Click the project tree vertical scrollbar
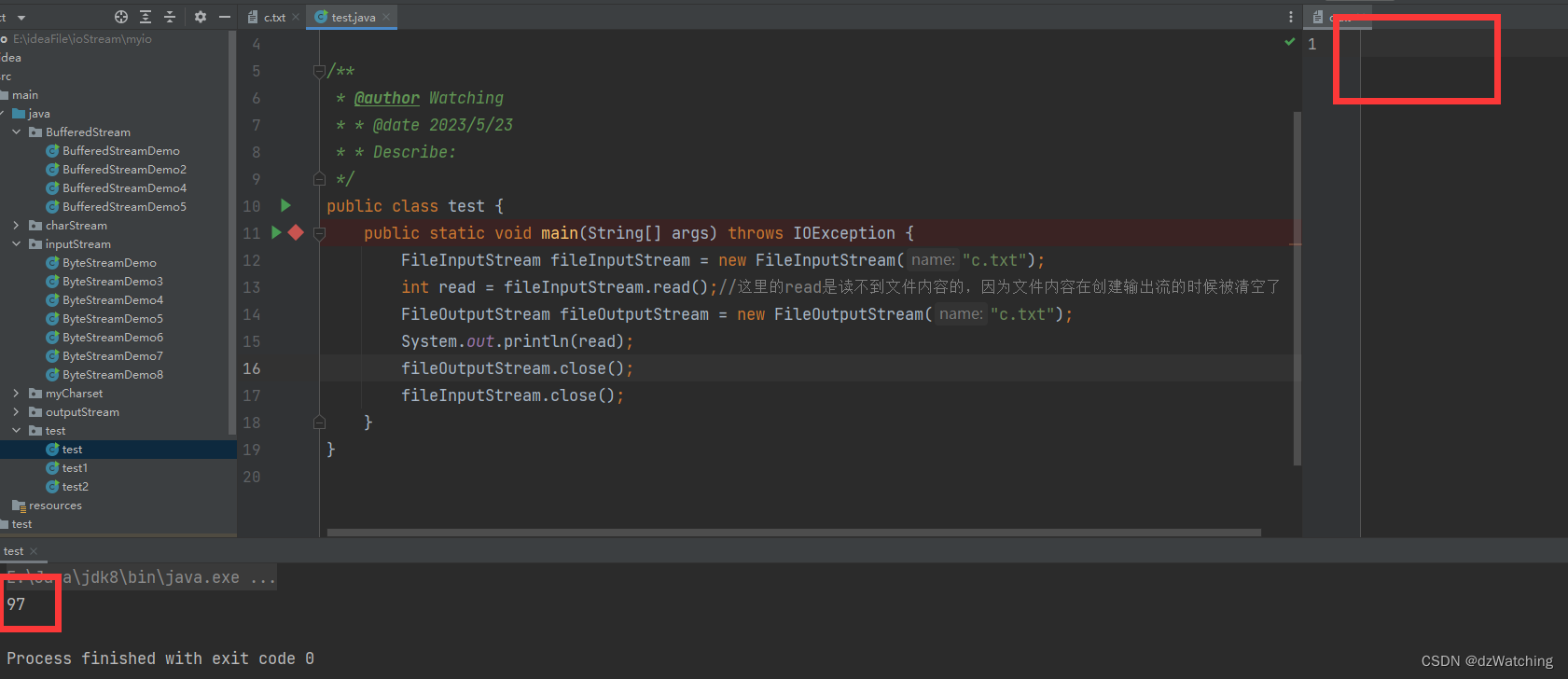The width and height of the screenshot is (1568, 679). [232, 233]
